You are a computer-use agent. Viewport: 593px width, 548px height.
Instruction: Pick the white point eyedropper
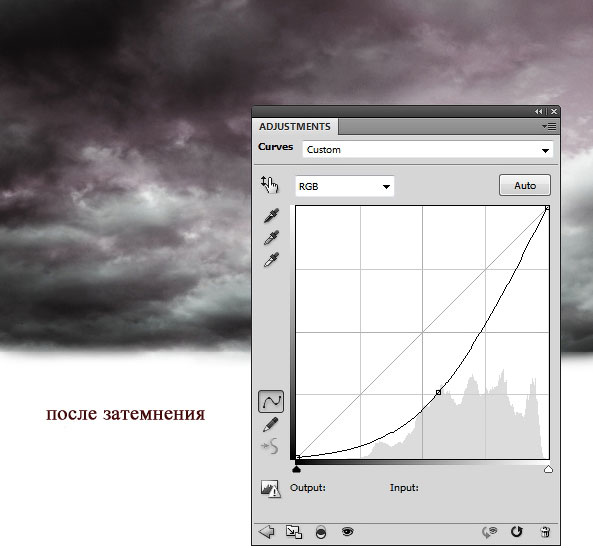pyautogui.click(x=271, y=259)
